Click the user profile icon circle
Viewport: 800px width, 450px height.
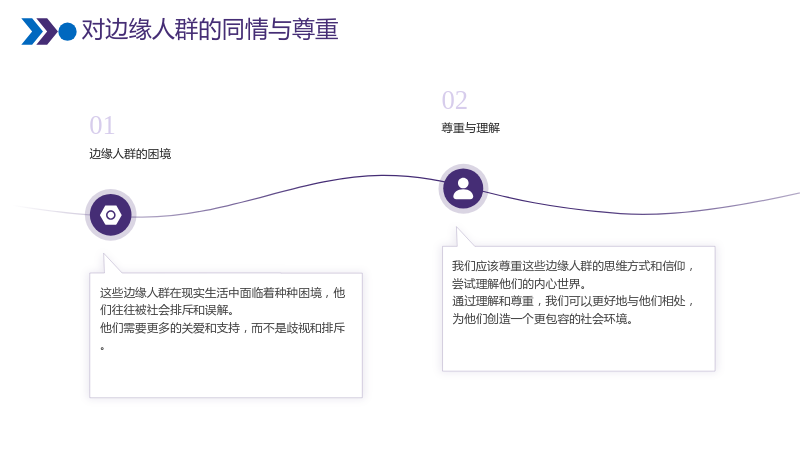[x=463, y=189]
